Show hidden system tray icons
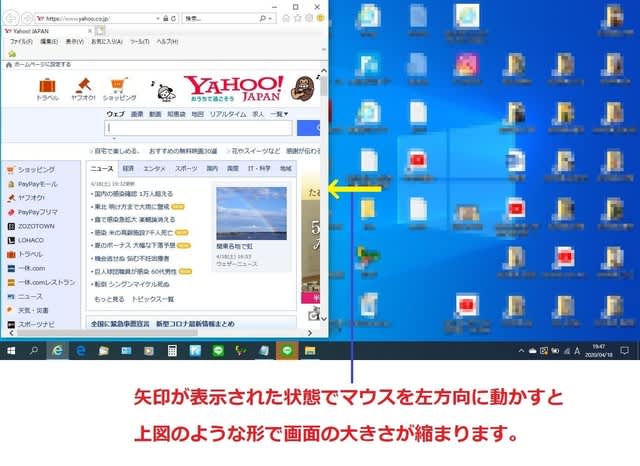640x466 pixels. (x=519, y=351)
